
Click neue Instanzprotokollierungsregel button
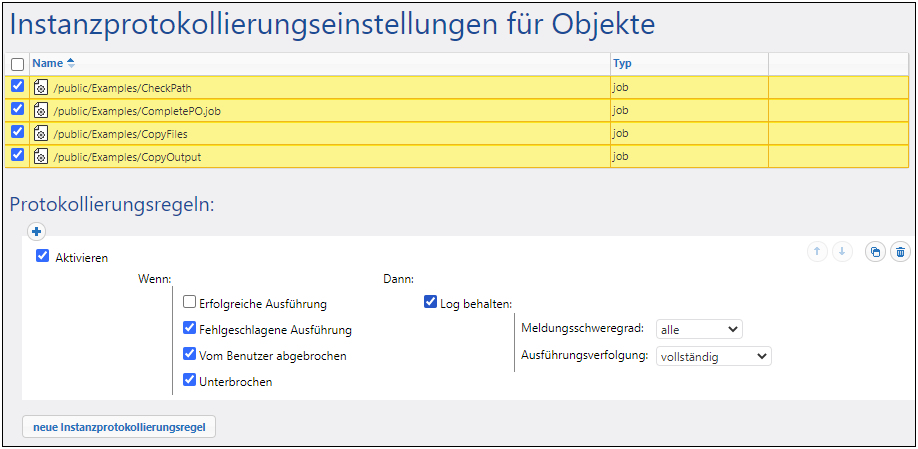(119, 427)
